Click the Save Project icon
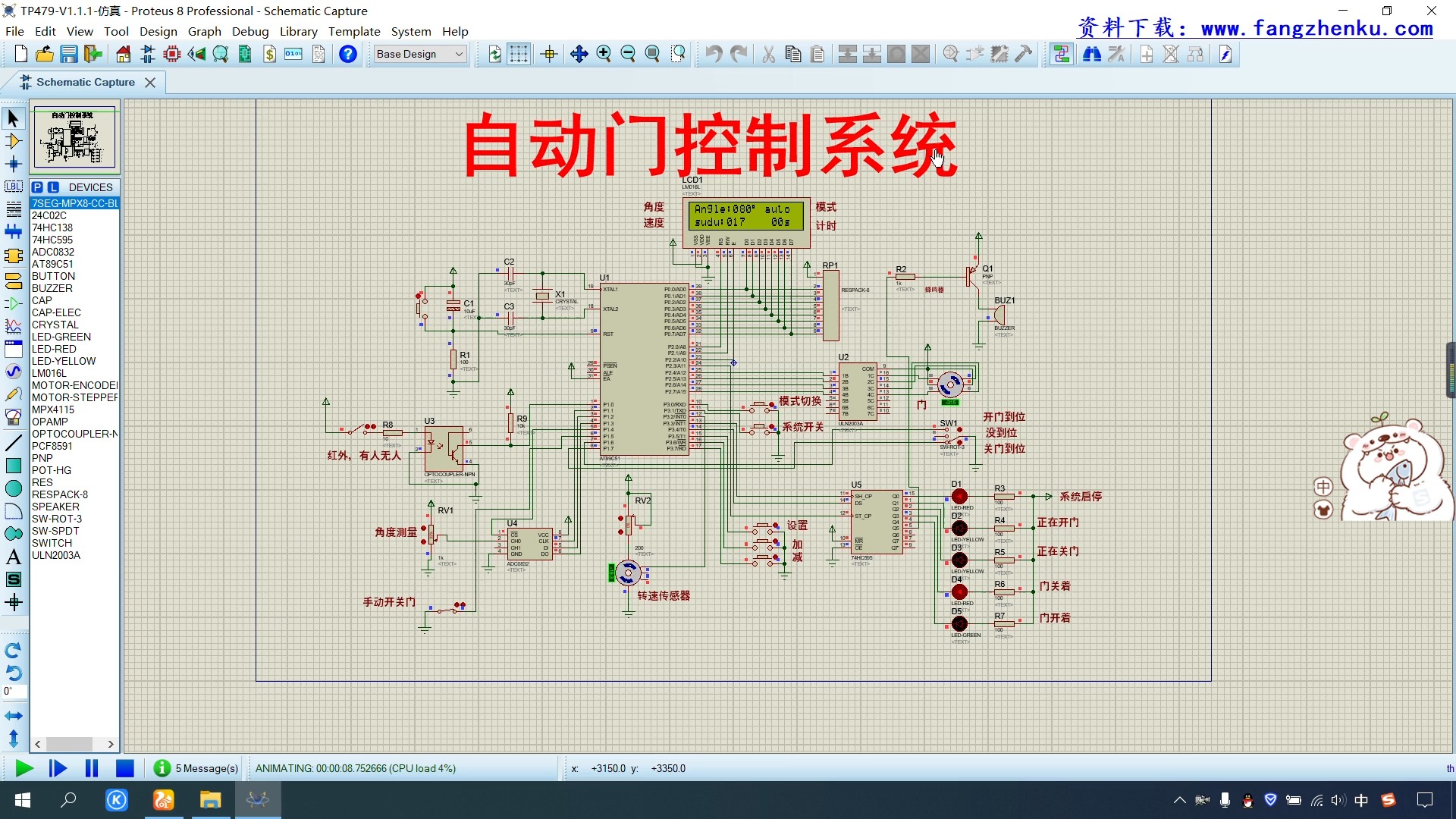This screenshot has height=819, width=1456. [69, 54]
